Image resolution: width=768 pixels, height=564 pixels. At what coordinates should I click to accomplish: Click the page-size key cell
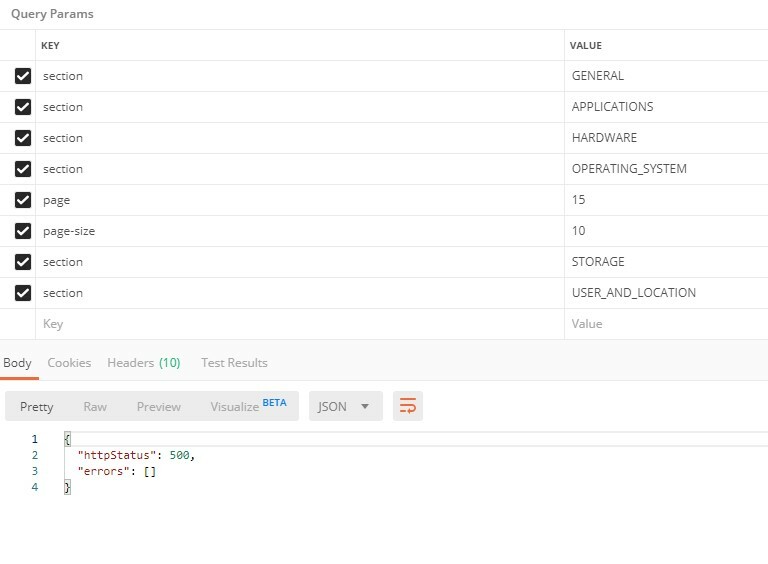click(x=300, y=231)
